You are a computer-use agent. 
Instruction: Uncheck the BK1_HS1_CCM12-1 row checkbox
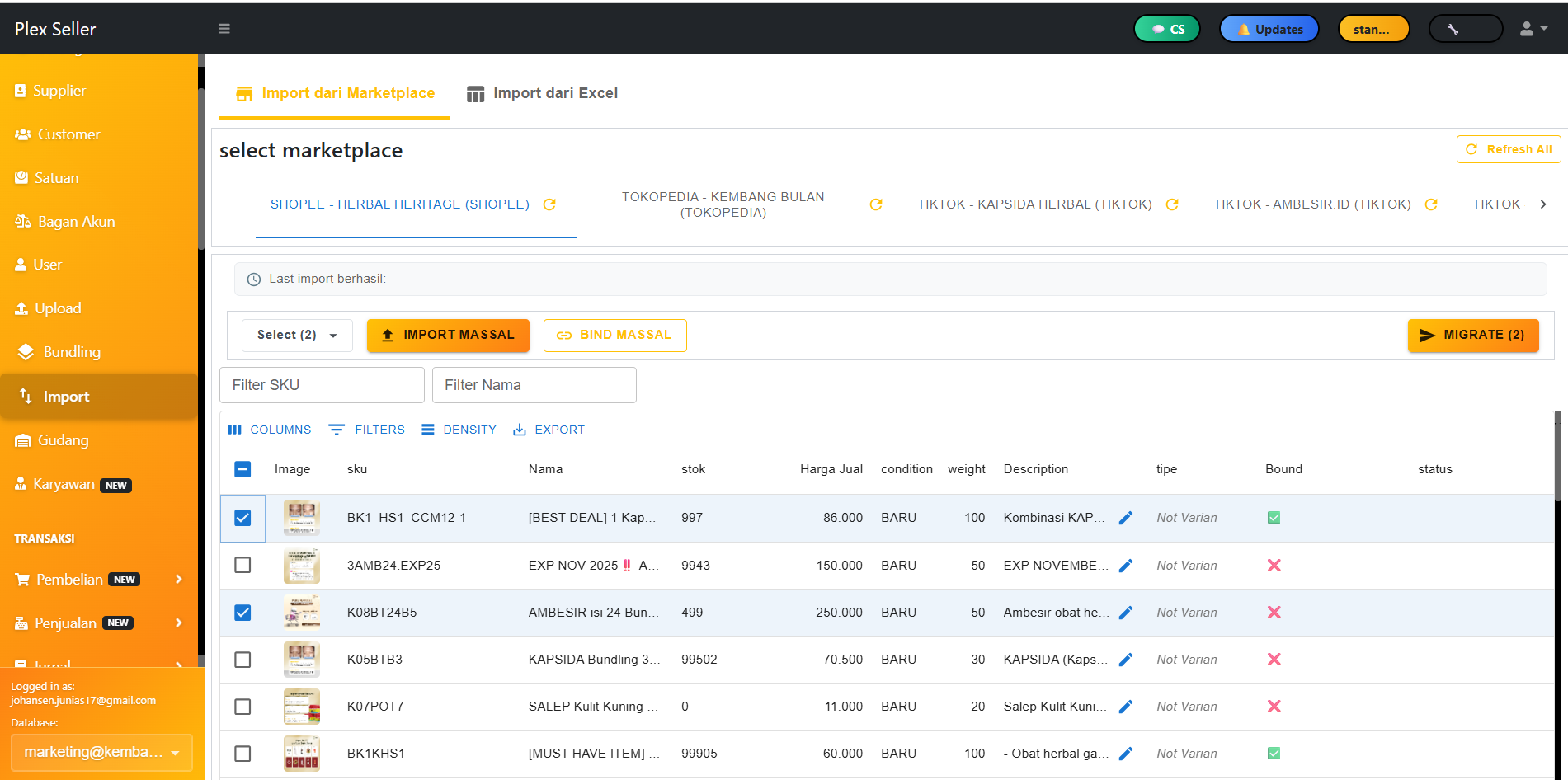tap(242, 518)
